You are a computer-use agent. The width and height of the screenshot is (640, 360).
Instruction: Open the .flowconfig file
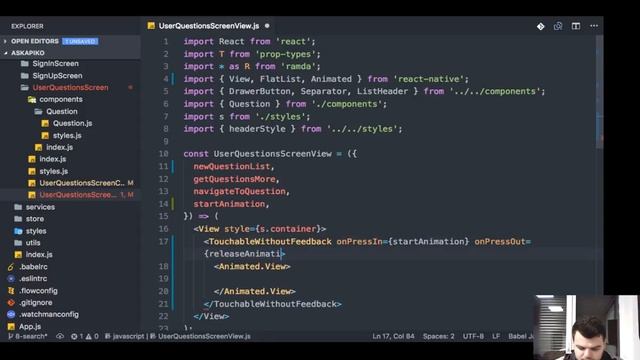[38, 291]
